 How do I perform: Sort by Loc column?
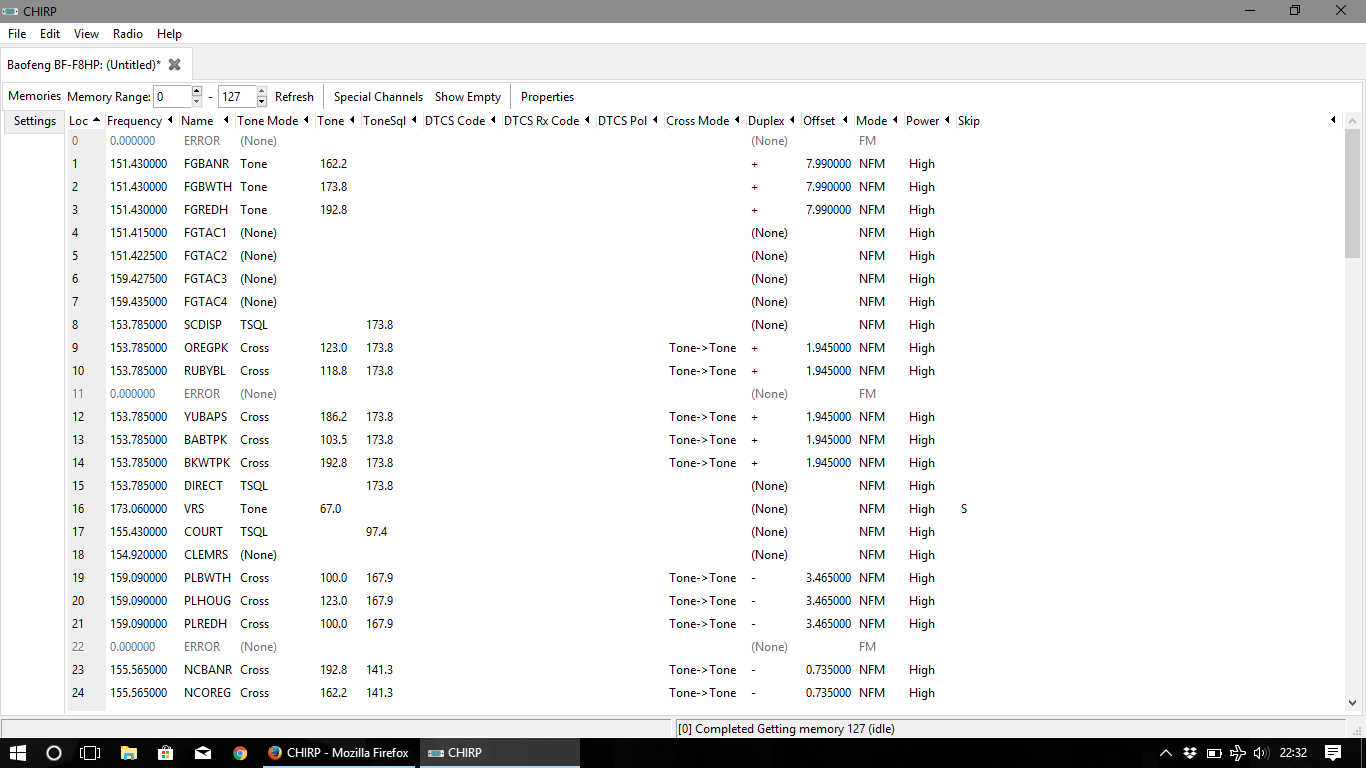click(x=84, y=121)
